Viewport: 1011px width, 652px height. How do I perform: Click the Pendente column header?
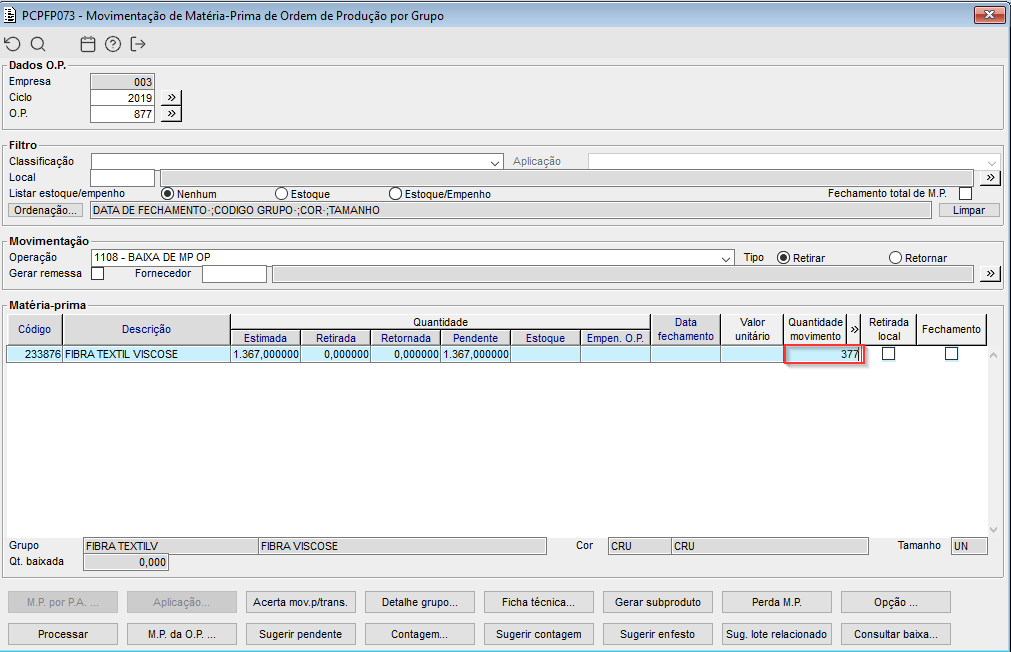click(x=475, y=337)
